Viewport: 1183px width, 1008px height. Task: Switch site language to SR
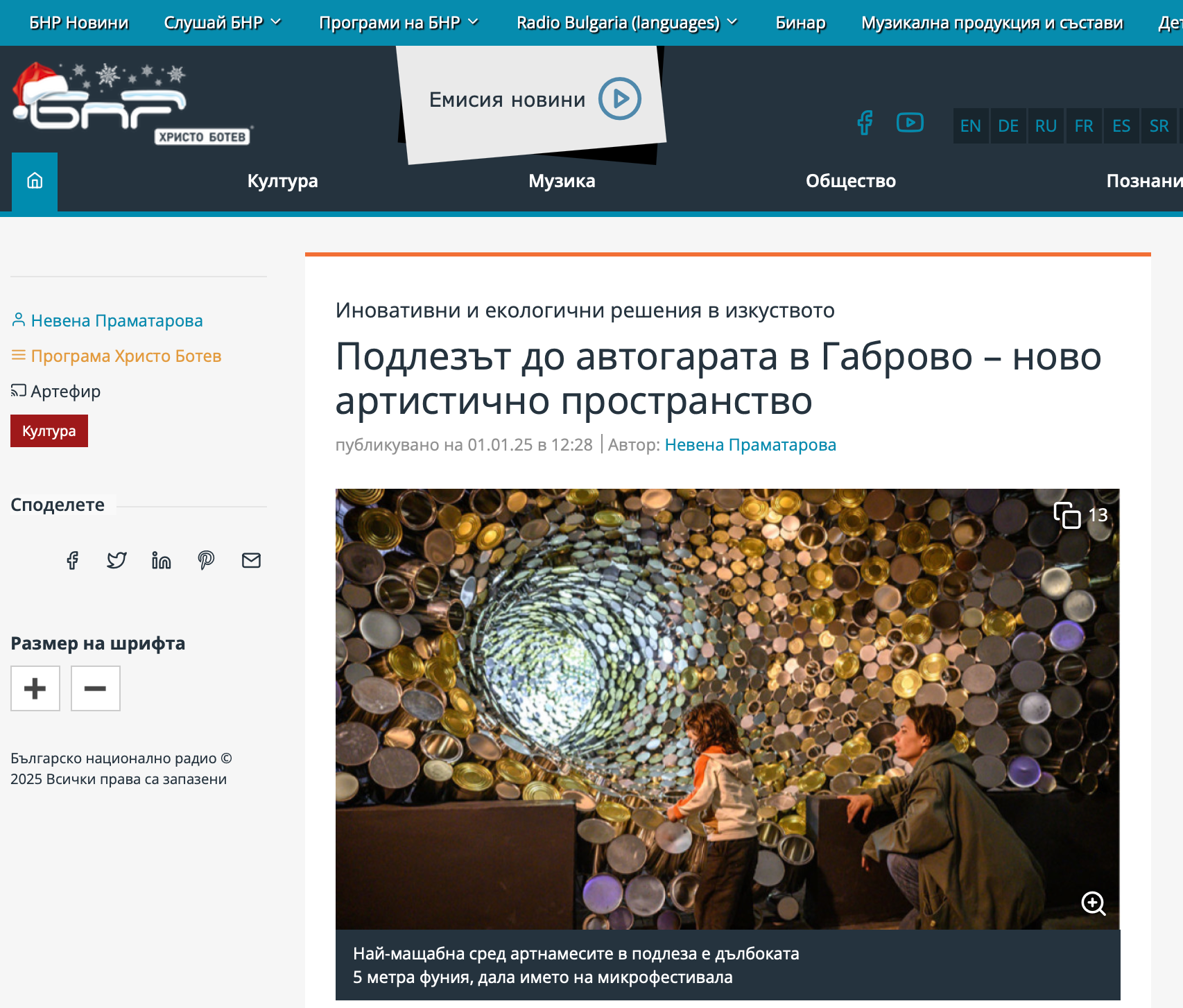coord(1159,125)
